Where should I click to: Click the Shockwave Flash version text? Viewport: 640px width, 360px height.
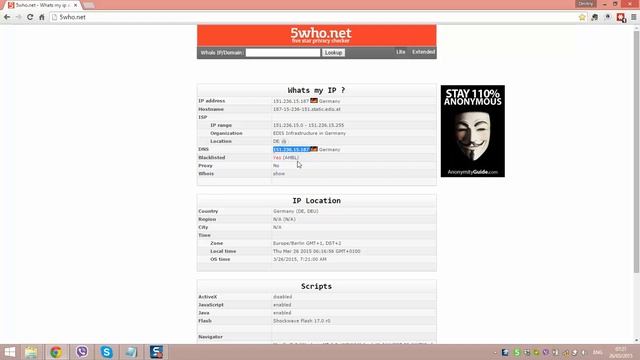click(x=302, y=321)
